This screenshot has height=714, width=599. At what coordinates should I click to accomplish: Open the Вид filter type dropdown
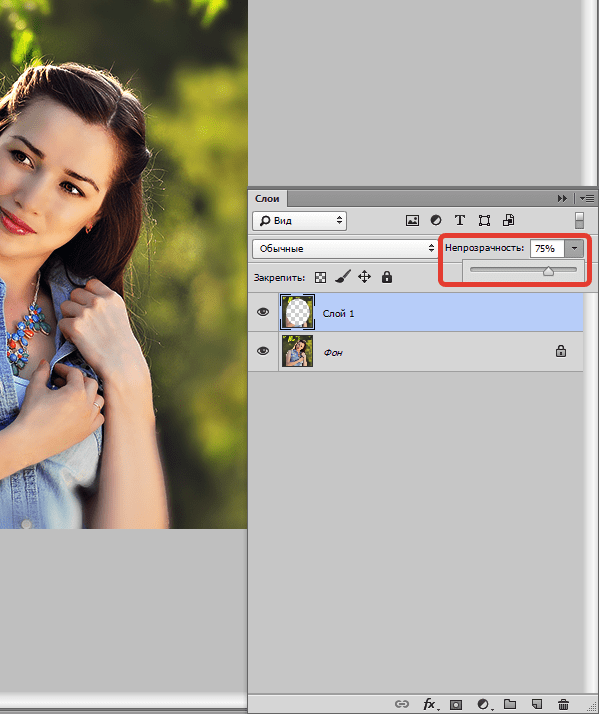pyautogui.click(x=300, y=221)
